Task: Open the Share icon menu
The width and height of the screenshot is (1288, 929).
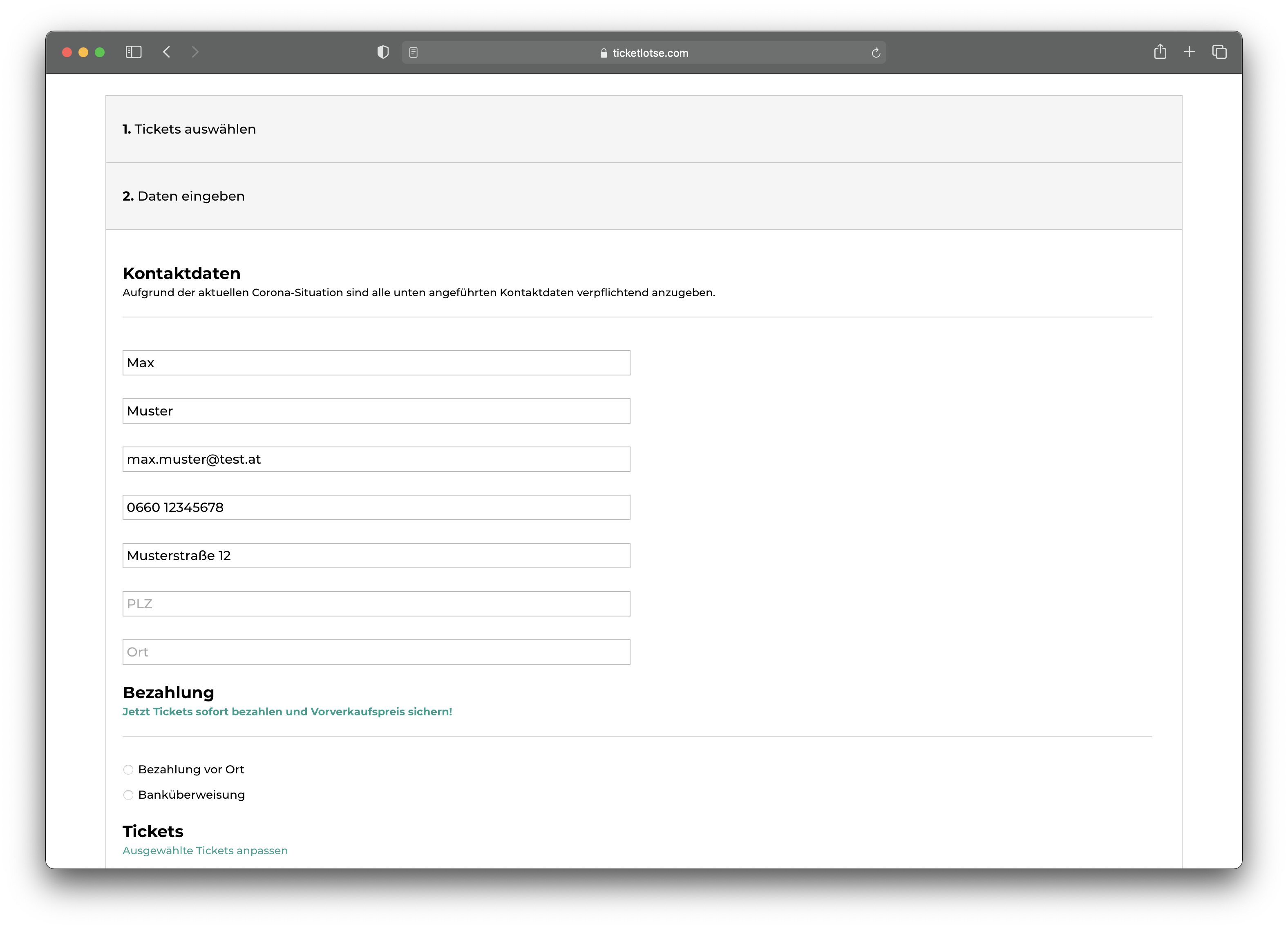Action: click(1160, 51)
